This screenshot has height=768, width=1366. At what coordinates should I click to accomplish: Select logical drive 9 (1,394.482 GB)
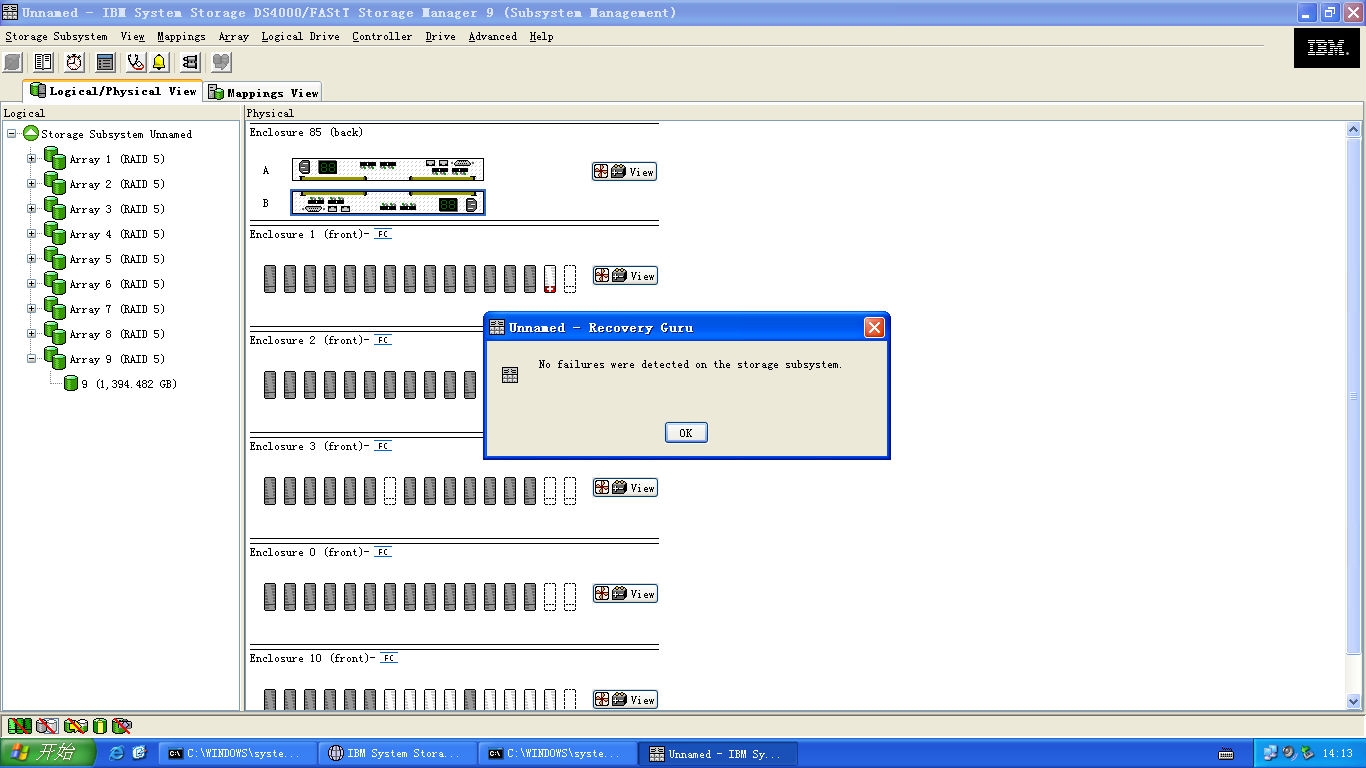[x=129, y=384]
